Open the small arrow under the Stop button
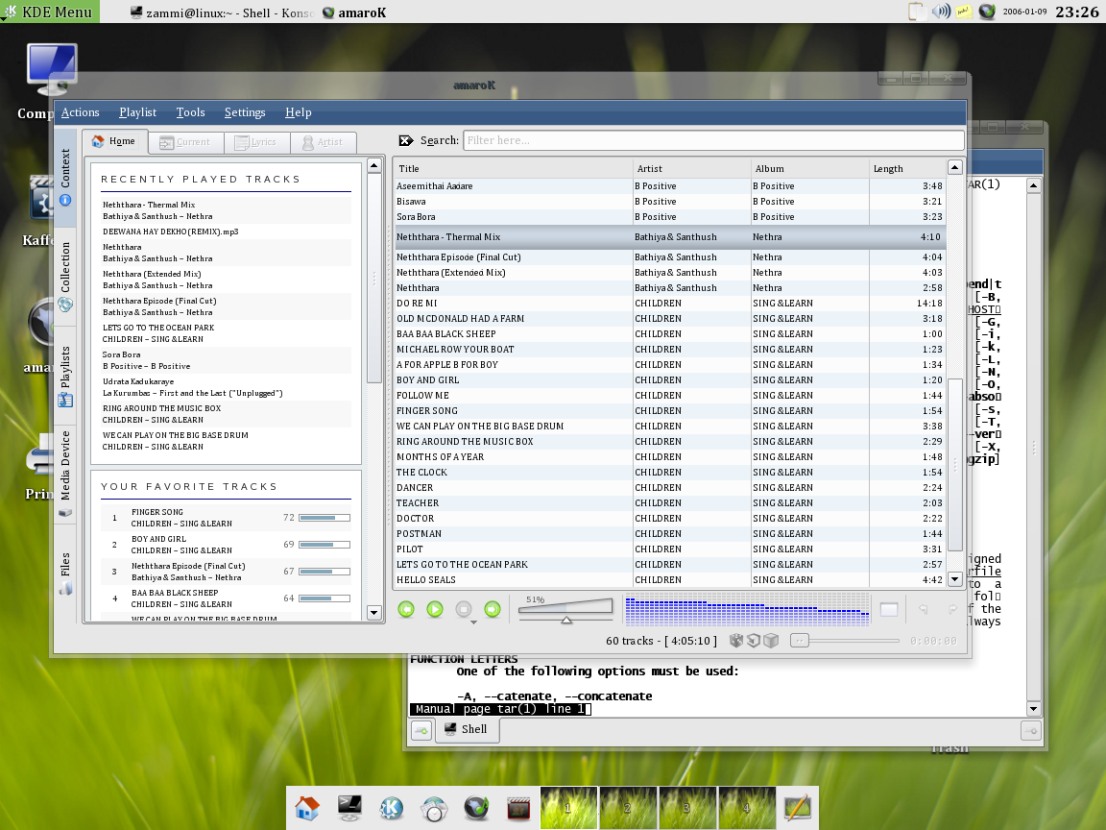Screen dimensions: 1106x830 tap(473, 622)
